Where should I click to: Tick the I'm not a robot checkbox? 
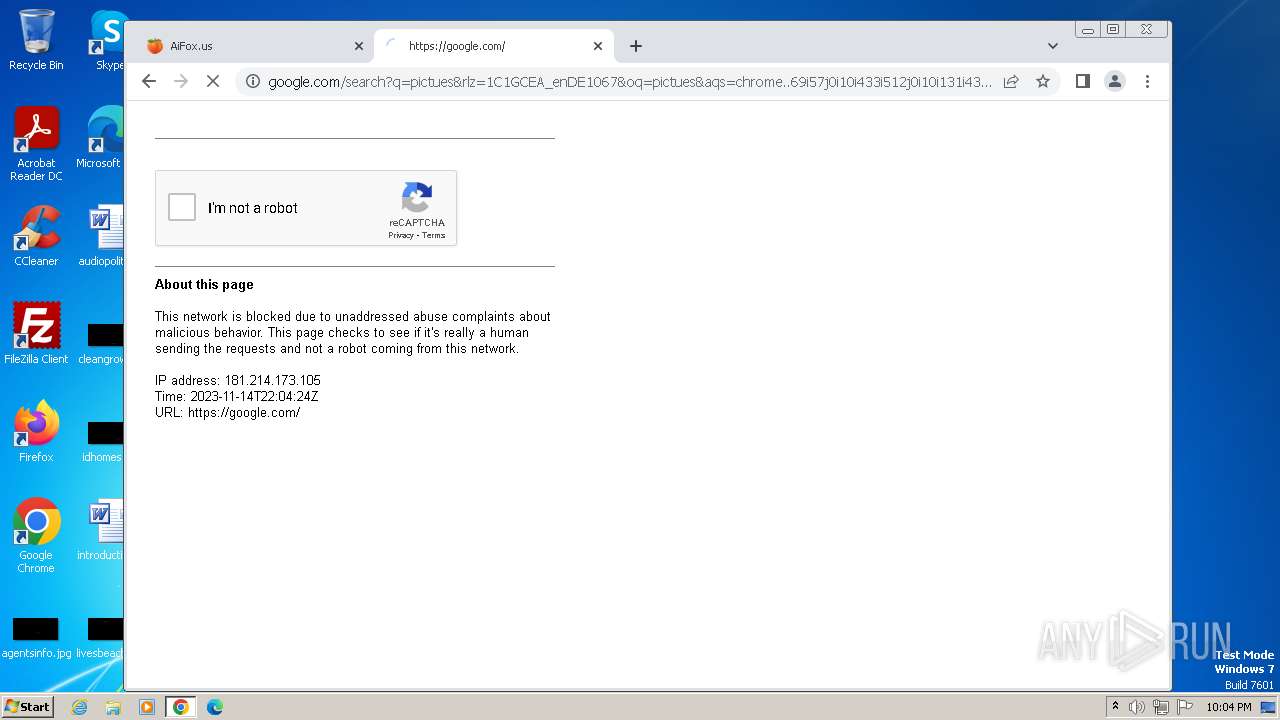tap(182, 207)
